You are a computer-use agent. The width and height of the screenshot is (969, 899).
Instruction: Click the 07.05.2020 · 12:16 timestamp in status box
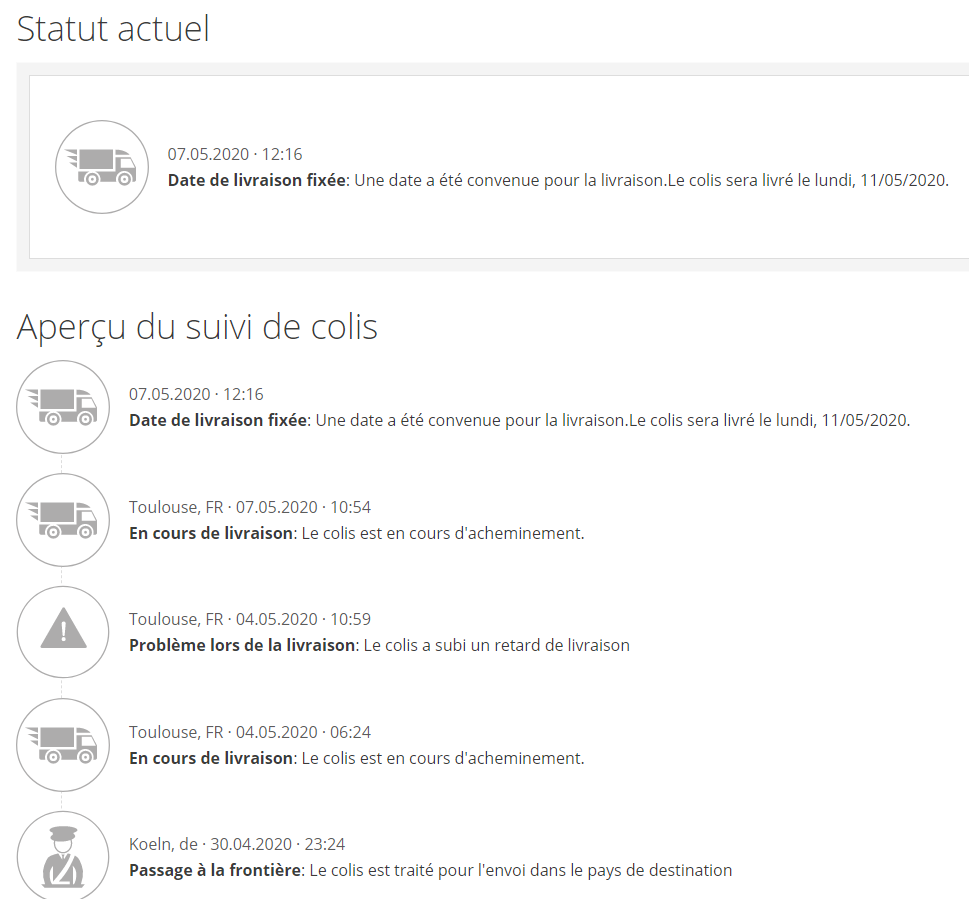[235, 154]
